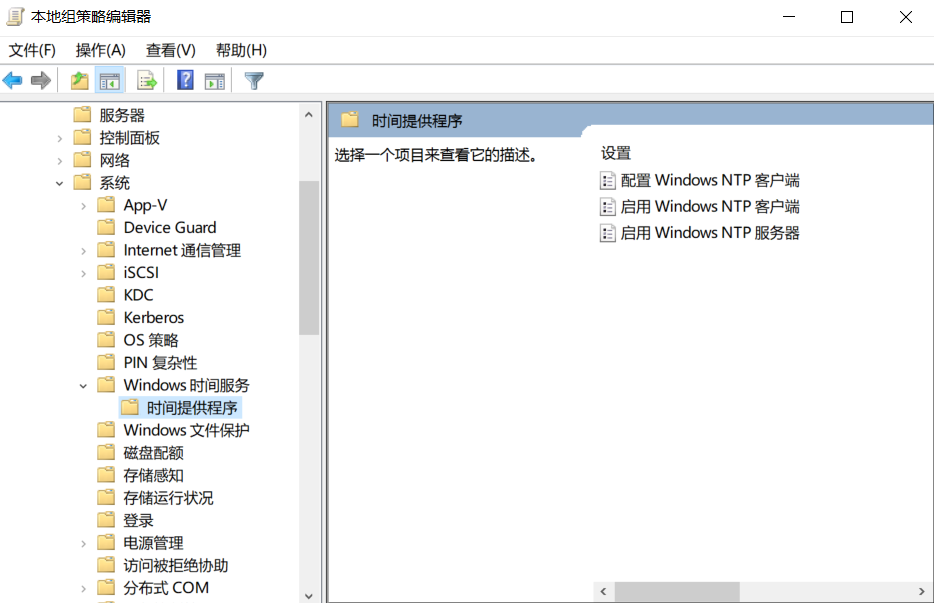934x603 pixels.
Task: Click folder icon beside 登录
Action: point(106,520)
